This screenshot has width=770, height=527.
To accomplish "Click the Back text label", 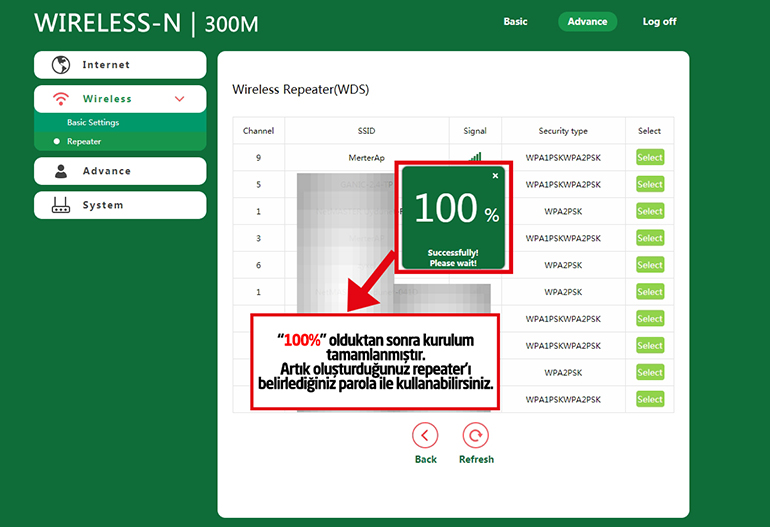I will [x=425, y=459].
